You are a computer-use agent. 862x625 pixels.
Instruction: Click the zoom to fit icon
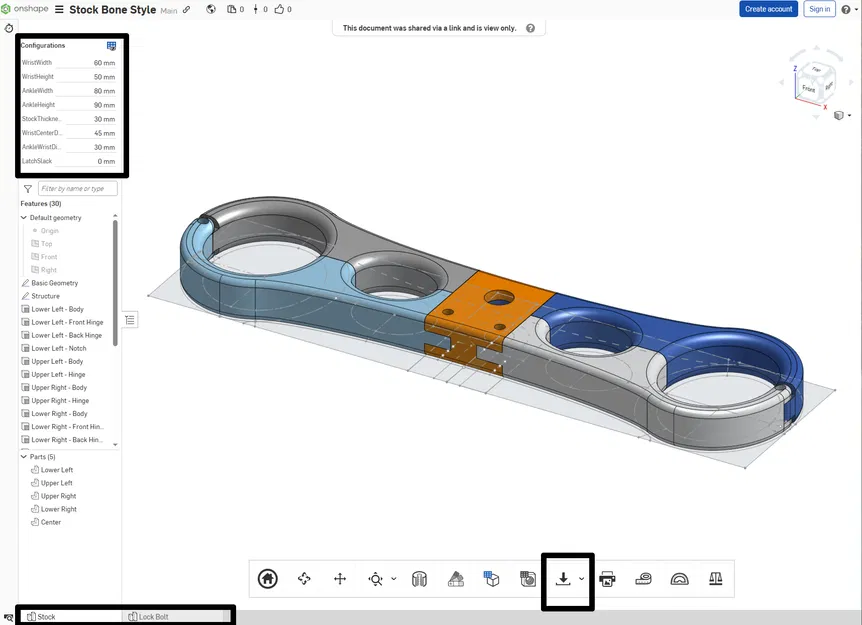375,579
